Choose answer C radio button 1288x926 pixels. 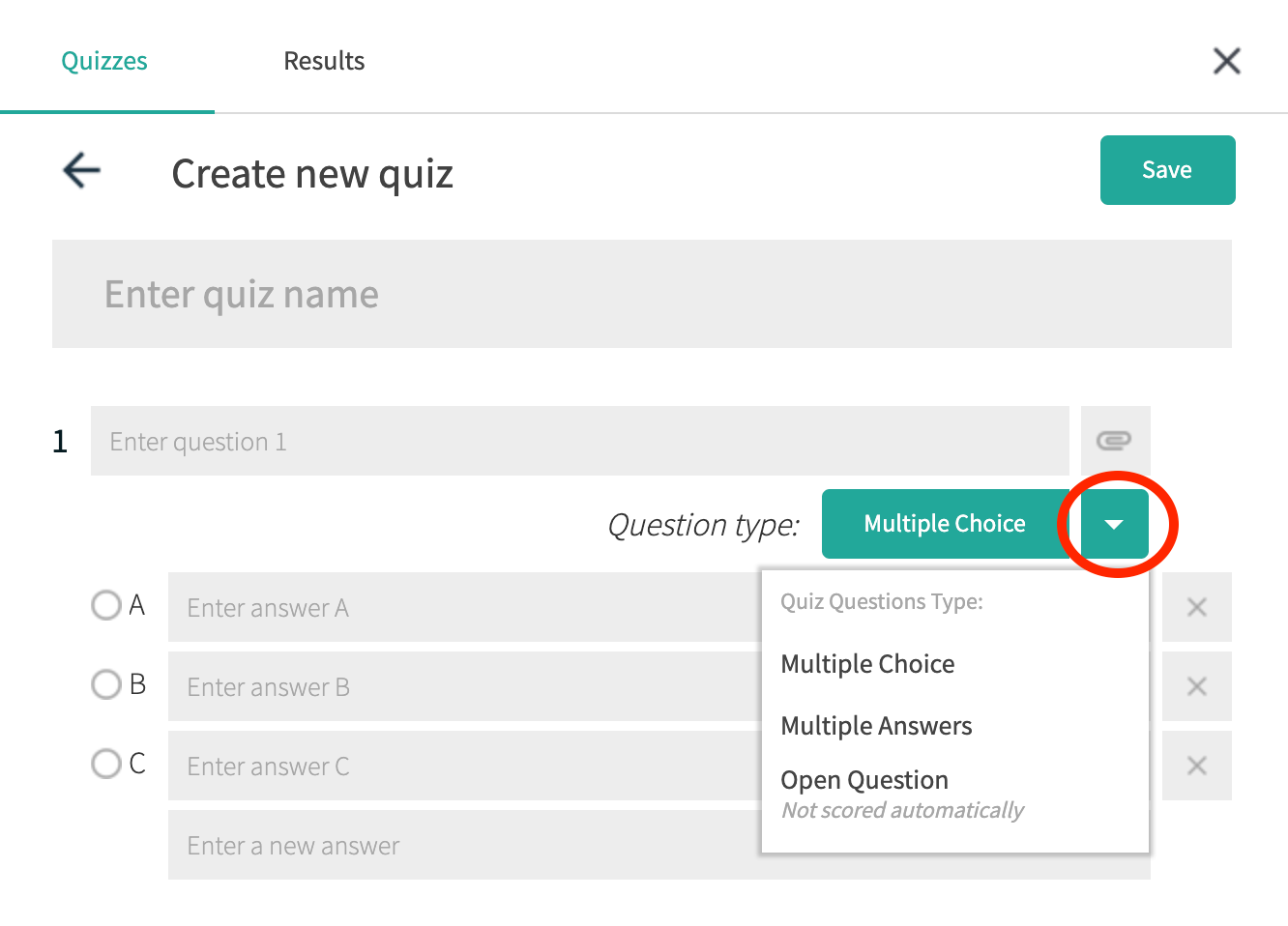coord(106,765)
